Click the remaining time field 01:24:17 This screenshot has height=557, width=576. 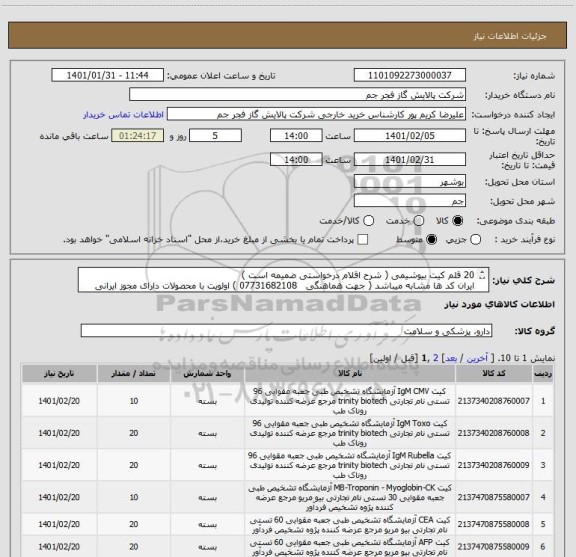click(138, 136)
